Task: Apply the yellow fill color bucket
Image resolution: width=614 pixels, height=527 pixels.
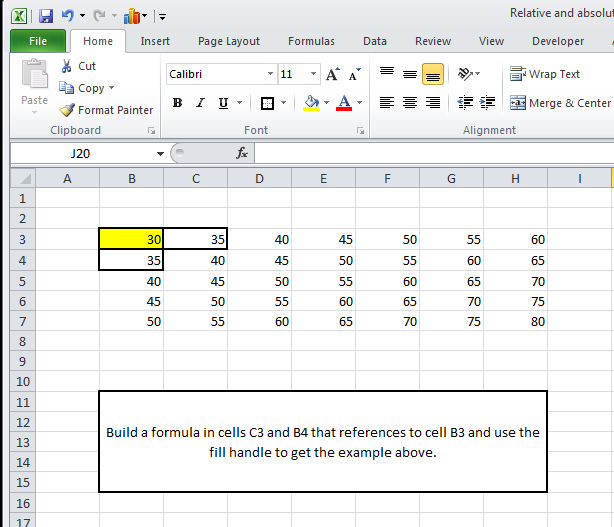Action: coord(311,103)
